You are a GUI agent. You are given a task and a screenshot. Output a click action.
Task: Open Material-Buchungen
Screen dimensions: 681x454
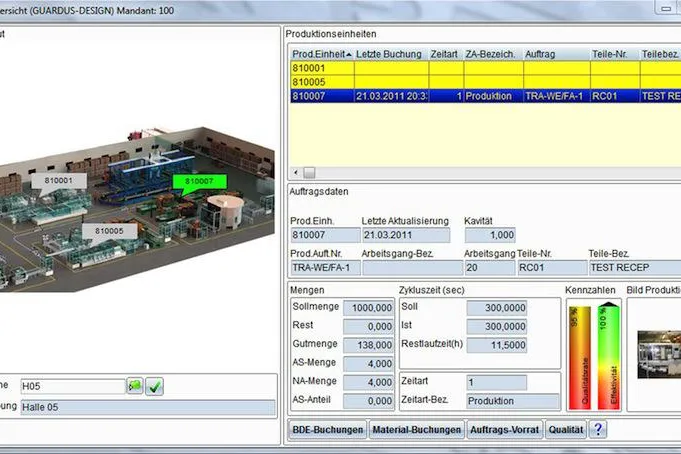417,430
